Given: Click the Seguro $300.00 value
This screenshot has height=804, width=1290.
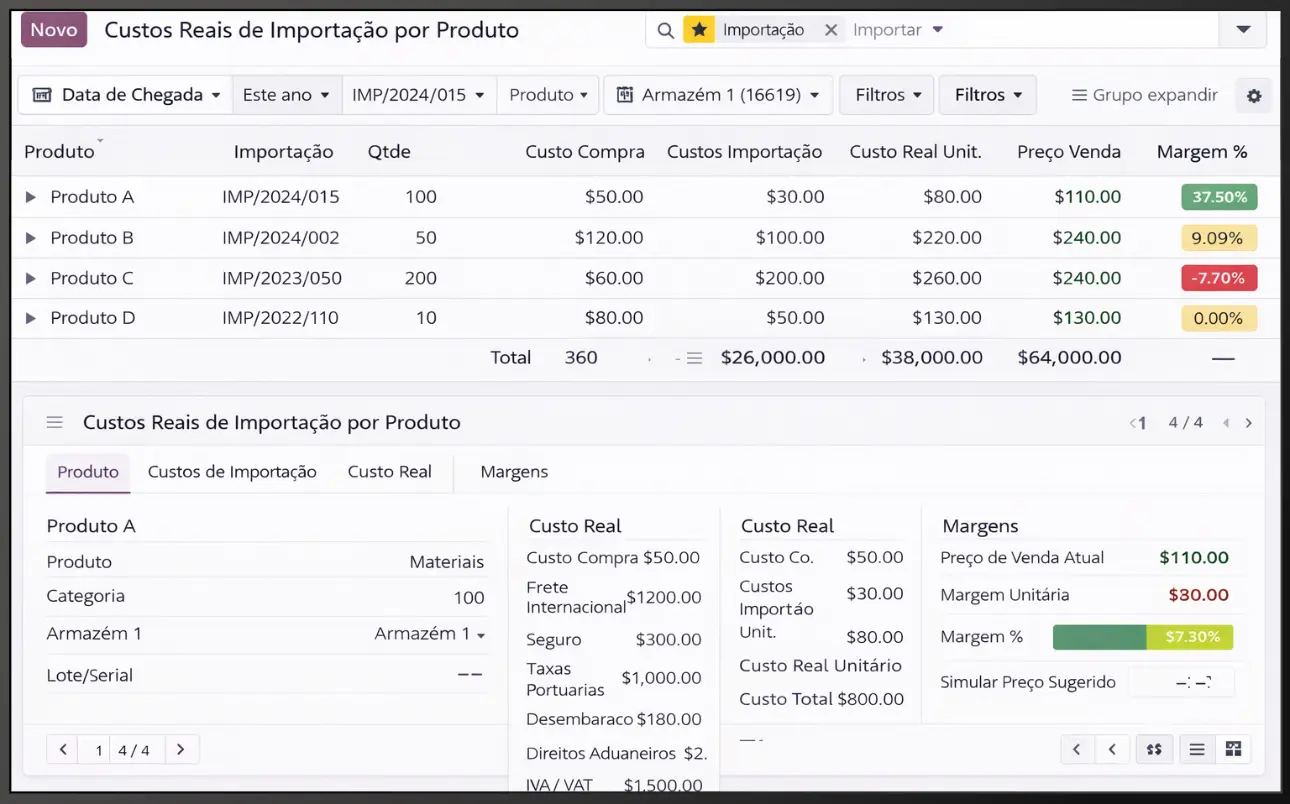Looking at the screenshot, I should pyautogui.click(x=668, y=640).
